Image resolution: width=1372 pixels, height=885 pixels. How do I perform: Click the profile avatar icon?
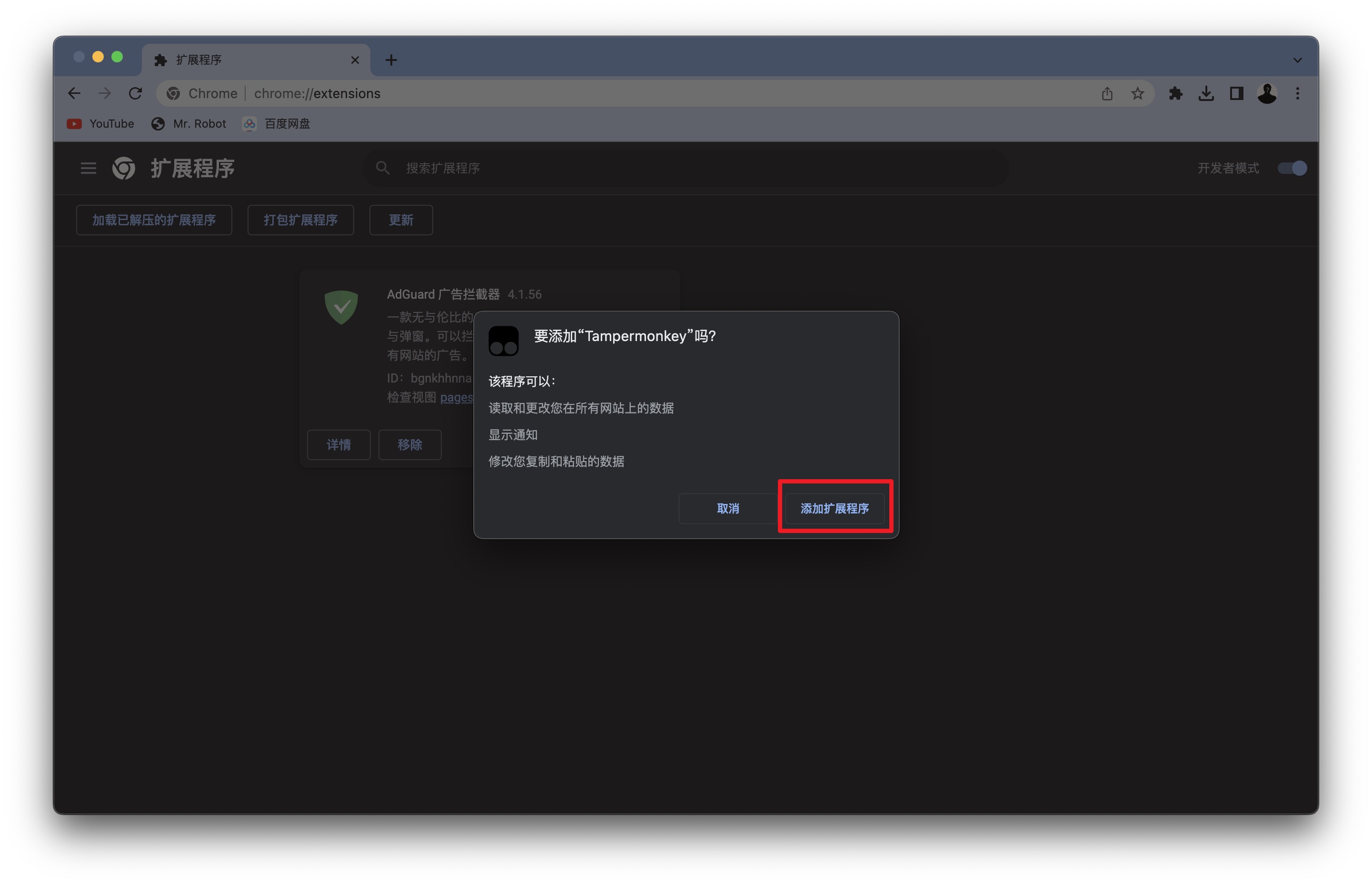point(1266,94)
